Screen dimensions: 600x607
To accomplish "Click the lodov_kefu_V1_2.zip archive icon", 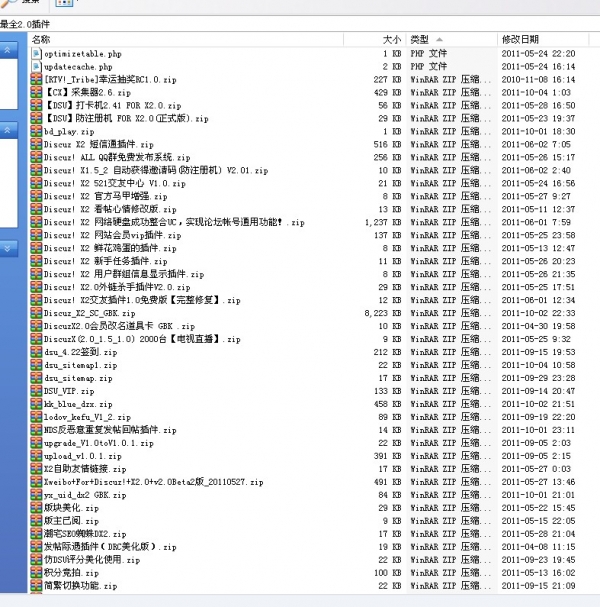I will point(36,417).
